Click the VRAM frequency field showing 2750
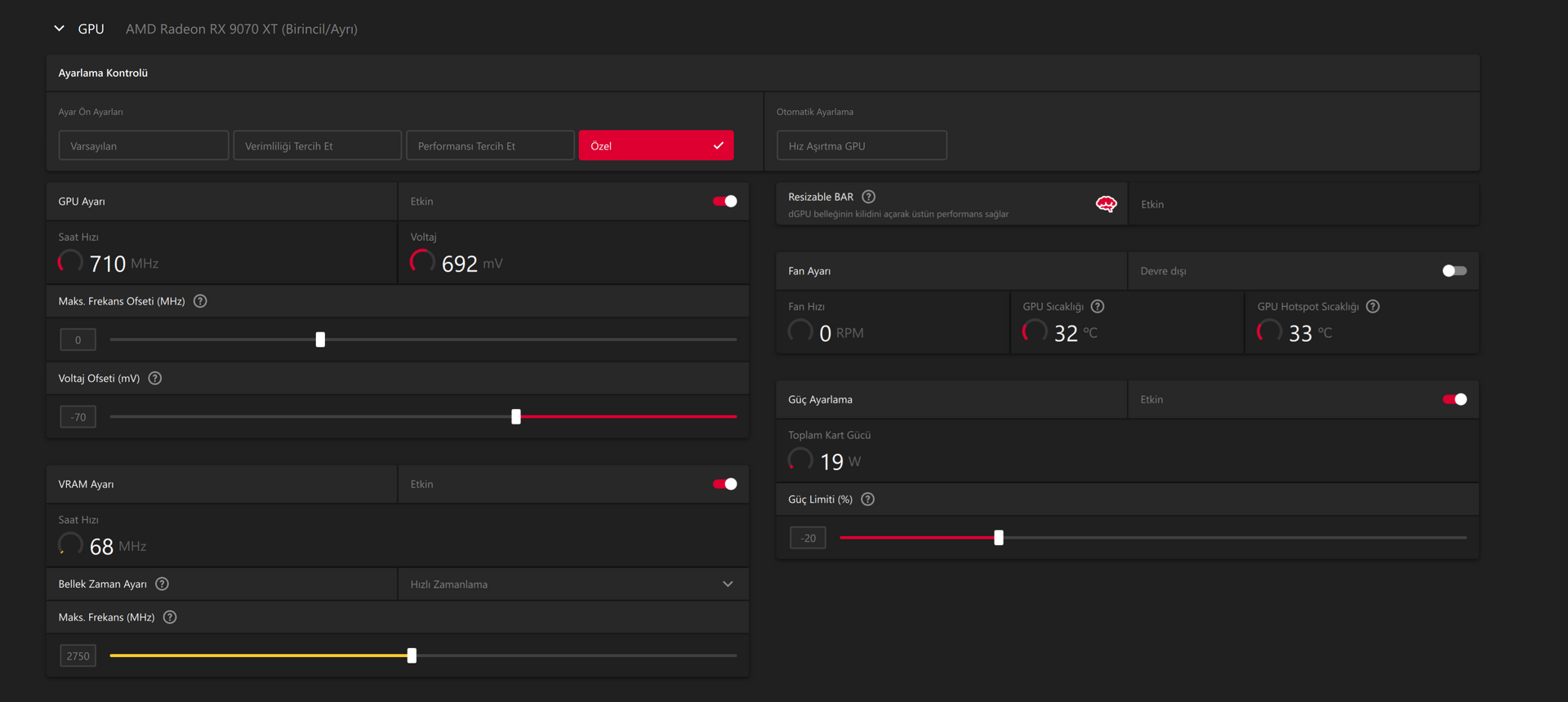This screenshot has height=702, width=1568. pyautogui.click(x=78, y=655)
